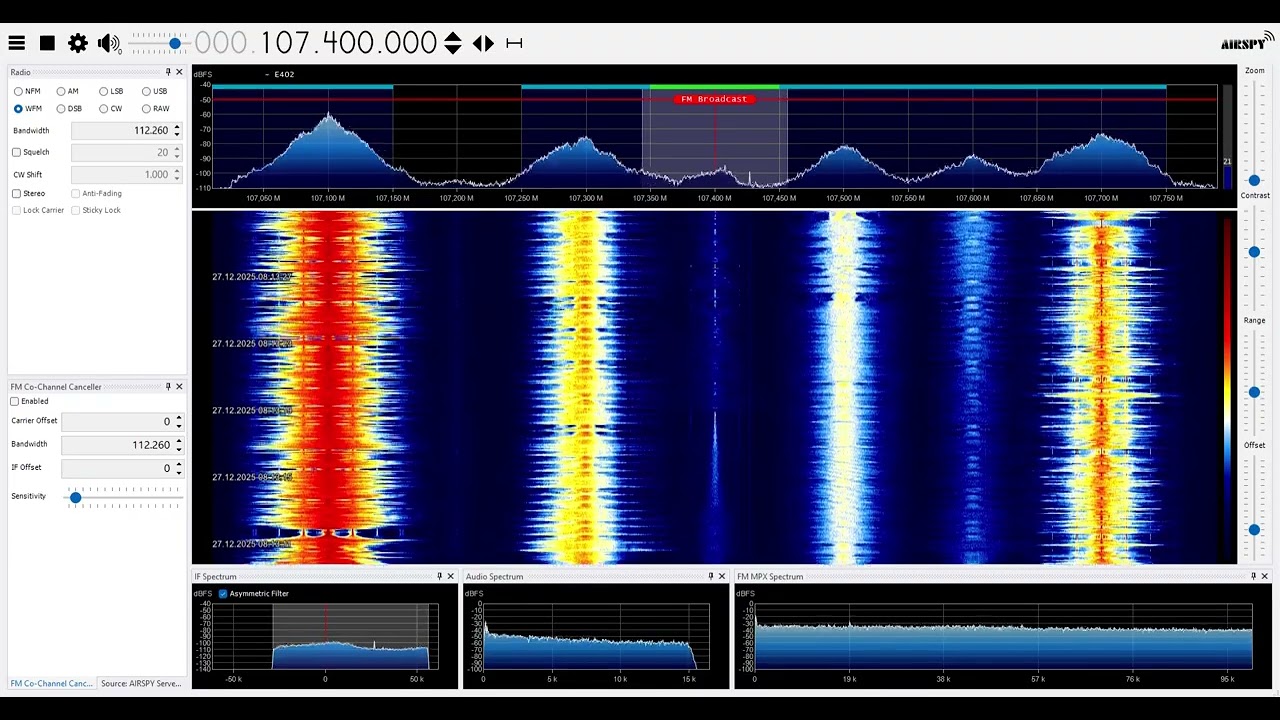The width and height of the screenshot is (1280, 720).
Task: Select DSB demodulation mode
Action: click(69, 108)
